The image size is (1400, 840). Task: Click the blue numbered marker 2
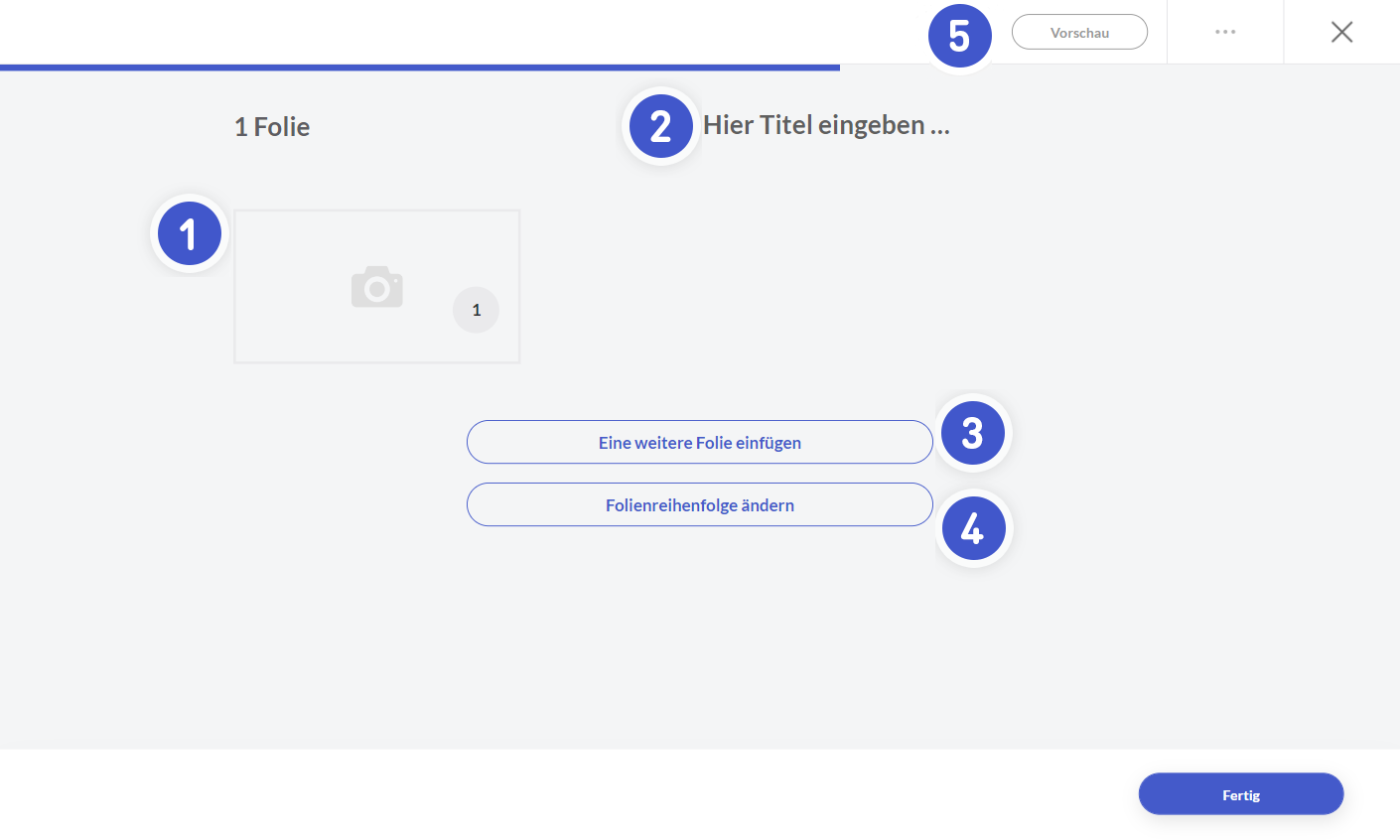[661, 126]
